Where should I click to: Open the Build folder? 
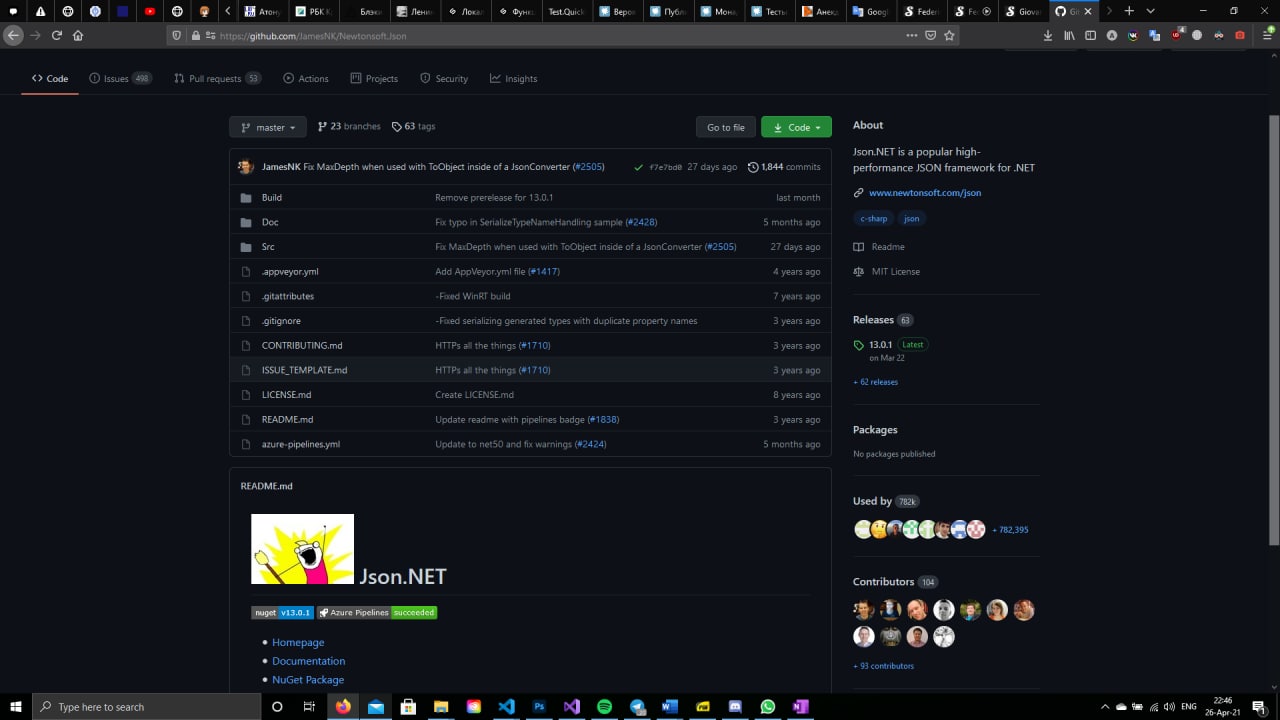point(272,197)
